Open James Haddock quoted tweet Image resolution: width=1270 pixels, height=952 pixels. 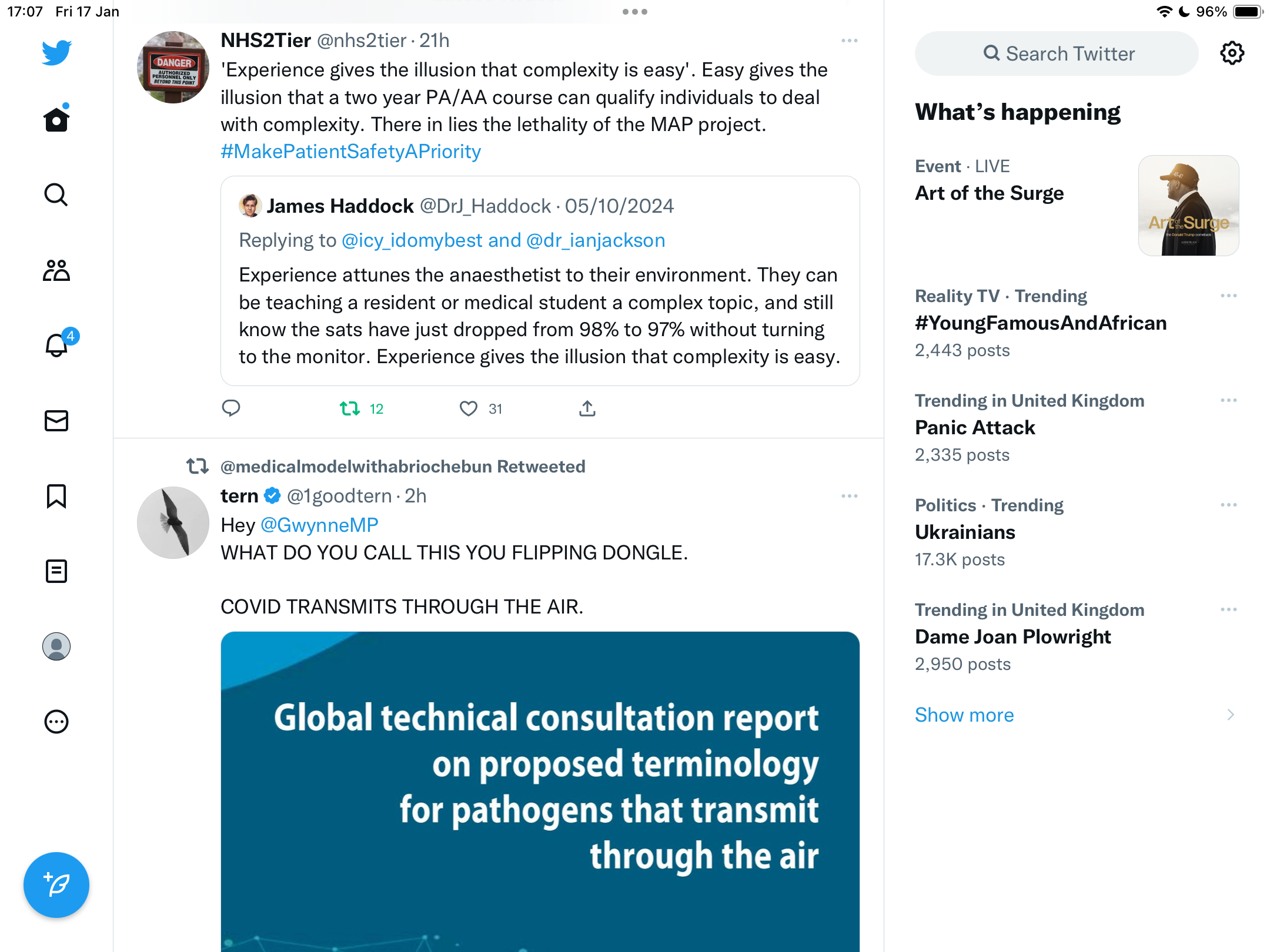540,281
